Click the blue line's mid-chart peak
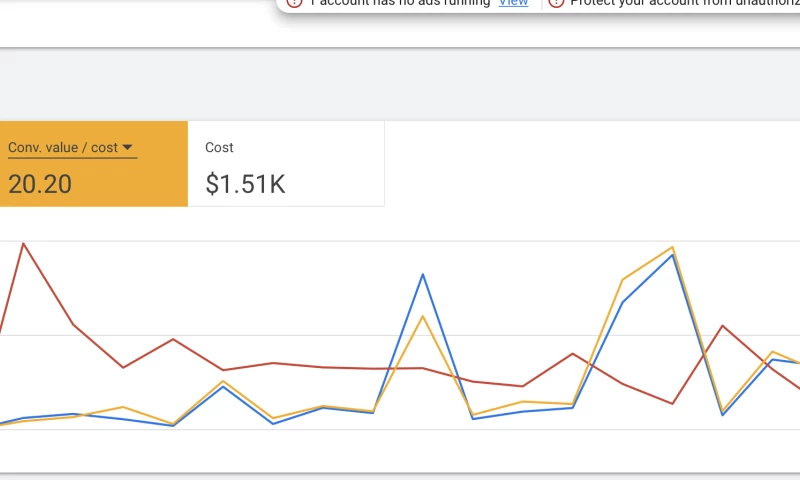Viewport: 800px width, 480px height. click(423, 274)
